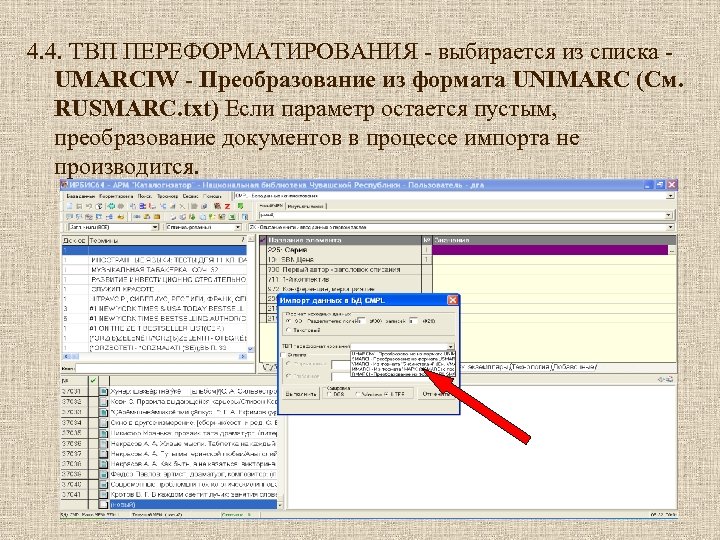Click the Термины column header
Screen dimensions: 720x540
point(167,240)
